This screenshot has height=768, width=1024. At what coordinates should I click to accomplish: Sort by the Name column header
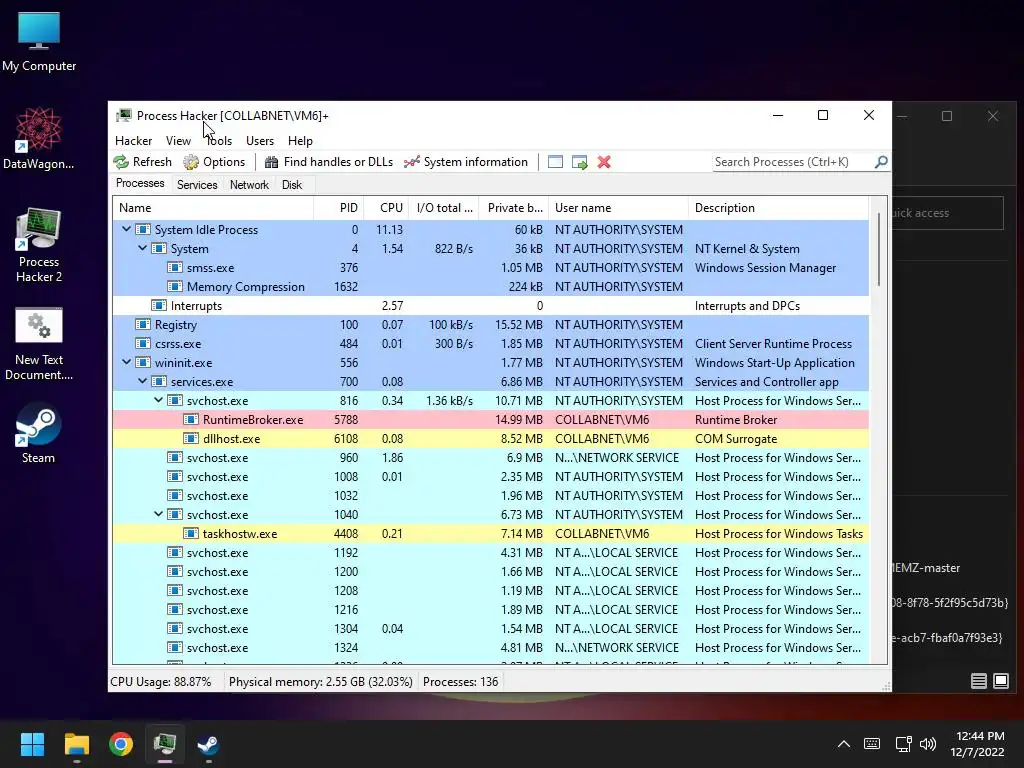pyautogui.click(x=213, y=208)
